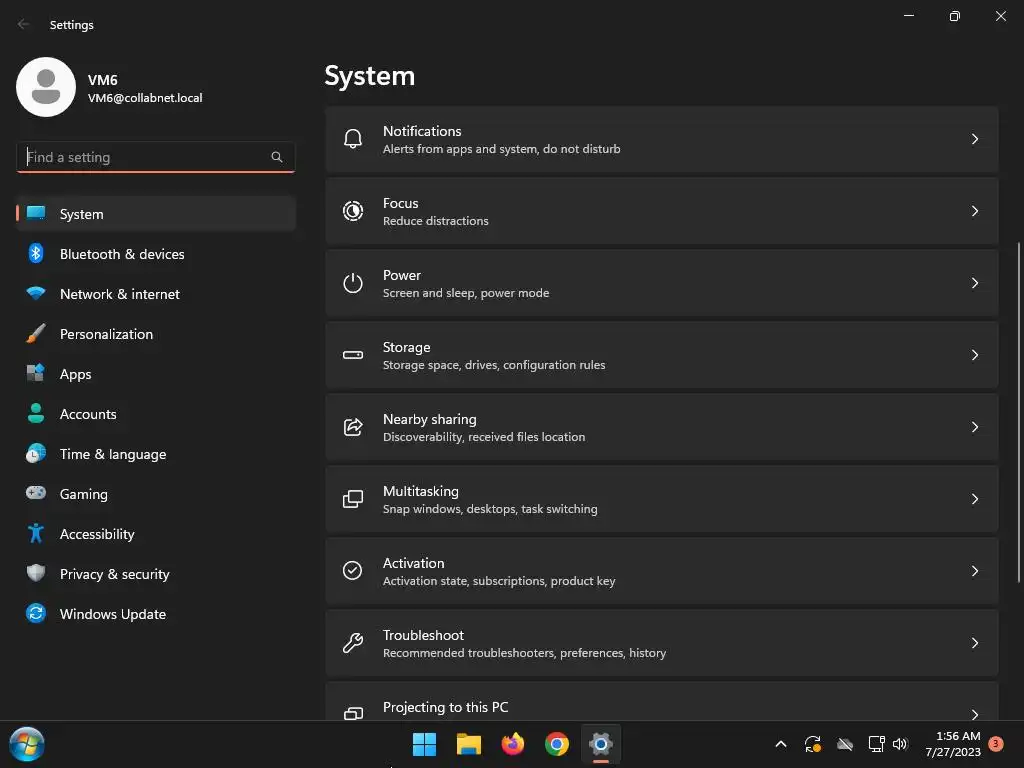Click the Focus icon
1024x768 pixels.
(353, 211)
